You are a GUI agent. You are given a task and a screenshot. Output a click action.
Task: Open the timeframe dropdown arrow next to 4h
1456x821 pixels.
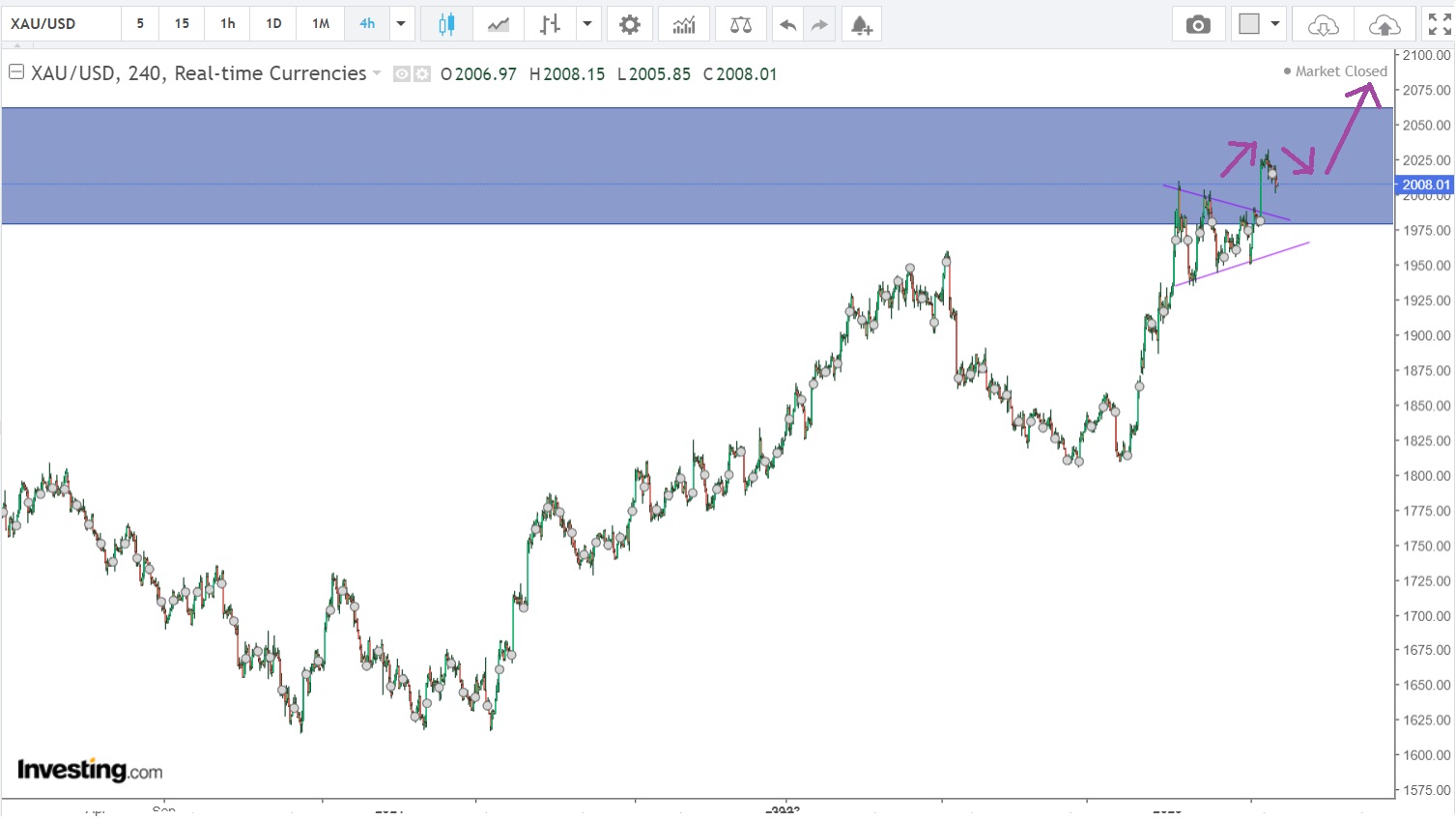click(401, 24)
